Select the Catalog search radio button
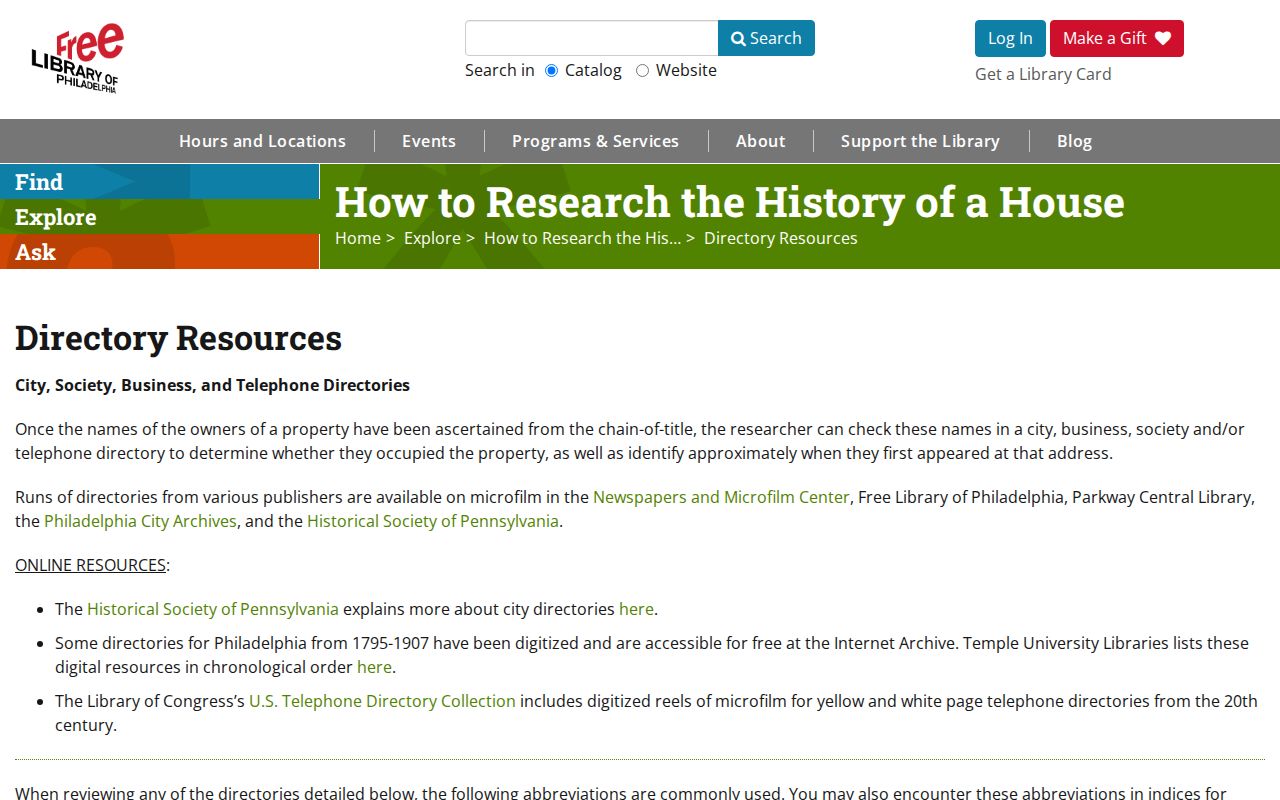 click(x=551, y=70)
